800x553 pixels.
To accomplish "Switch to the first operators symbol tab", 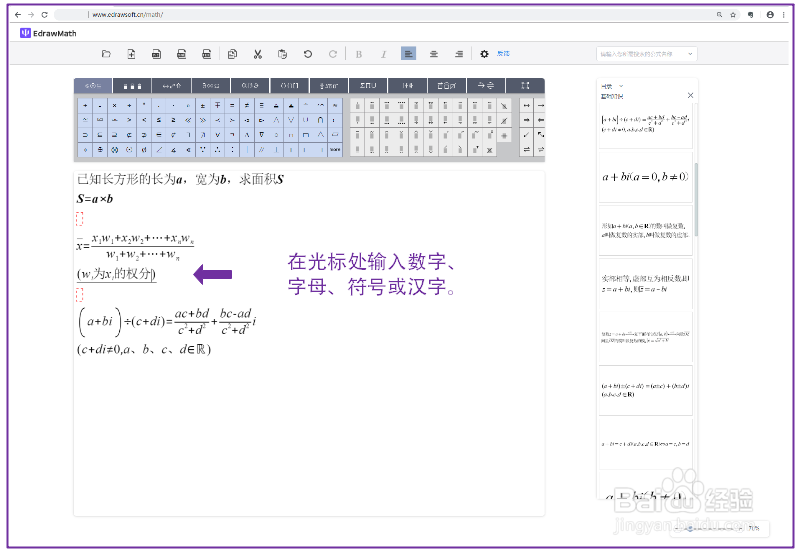I will click(x=93, y=85).
